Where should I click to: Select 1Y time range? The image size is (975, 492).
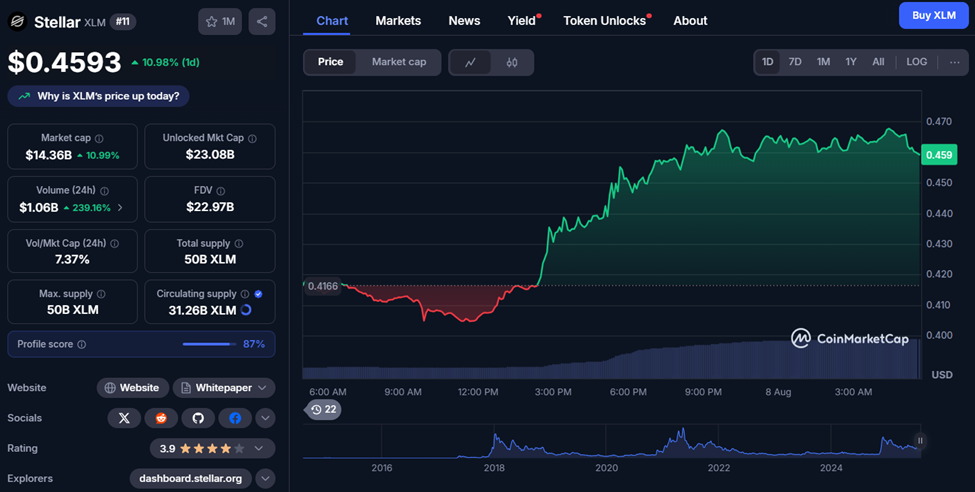point(851,62)
